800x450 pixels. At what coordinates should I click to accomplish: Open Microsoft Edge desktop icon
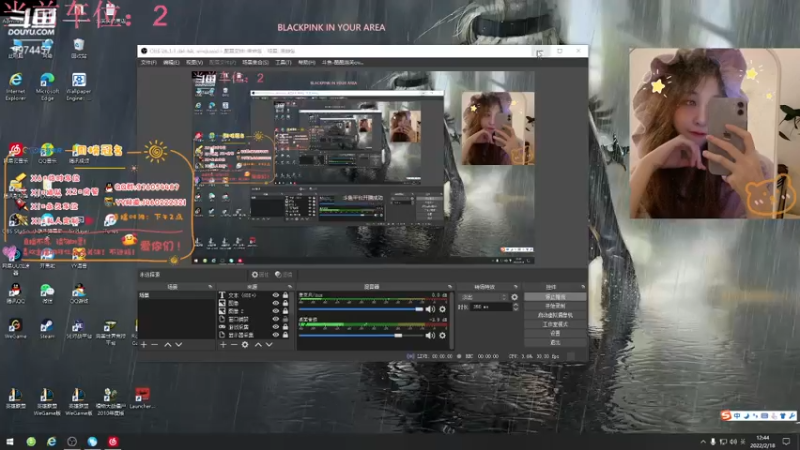(47, 86)
